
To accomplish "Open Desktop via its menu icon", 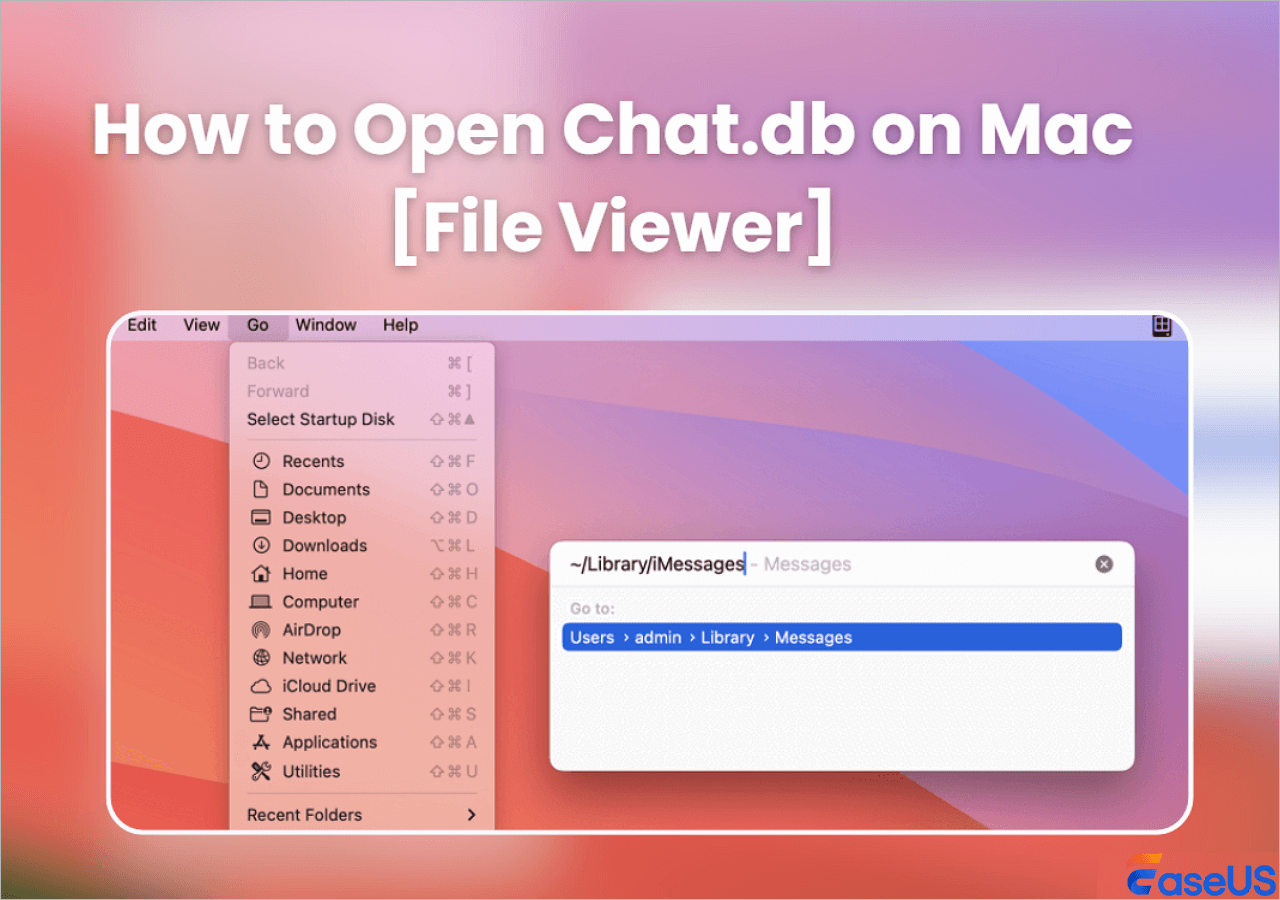I will [262, 517].
